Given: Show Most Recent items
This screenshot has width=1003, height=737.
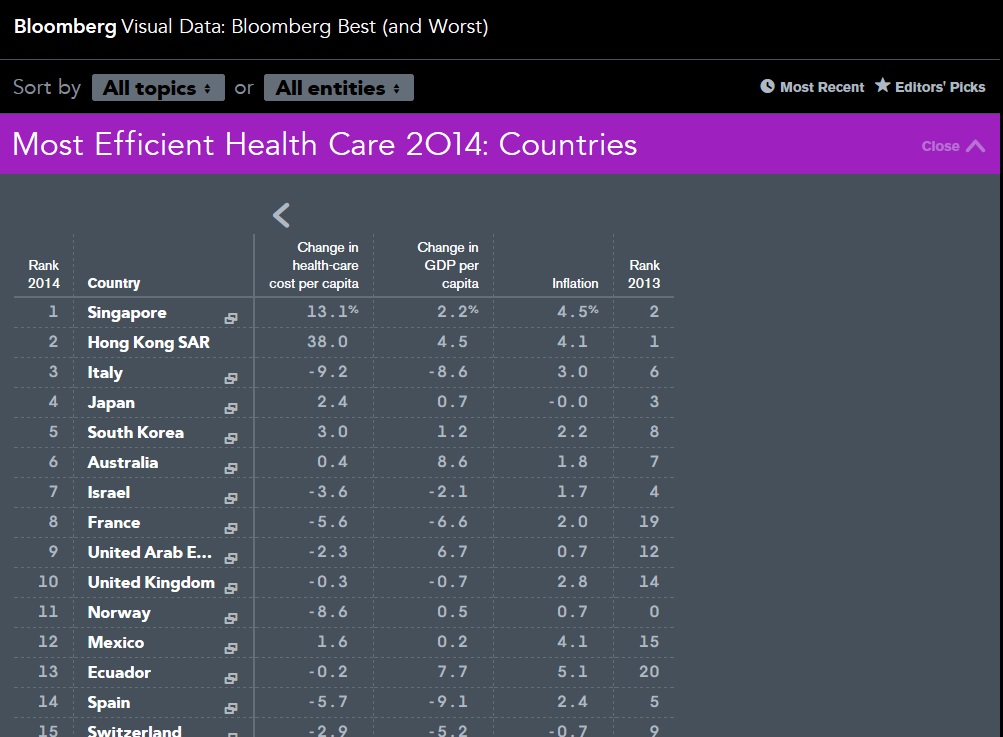Looking at the screenshot, I should 812,87.
